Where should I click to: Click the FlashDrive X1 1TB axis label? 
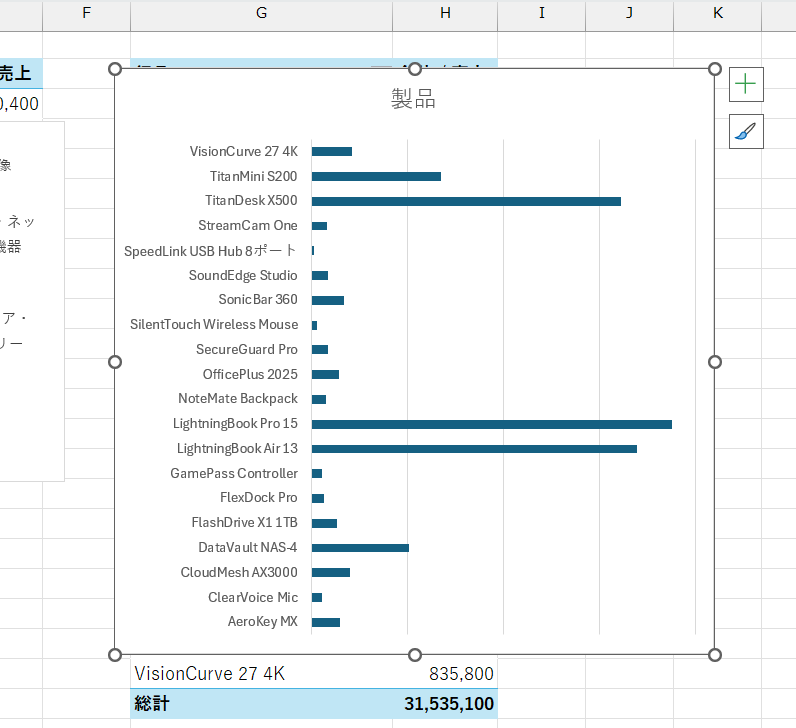click(244, 522)
